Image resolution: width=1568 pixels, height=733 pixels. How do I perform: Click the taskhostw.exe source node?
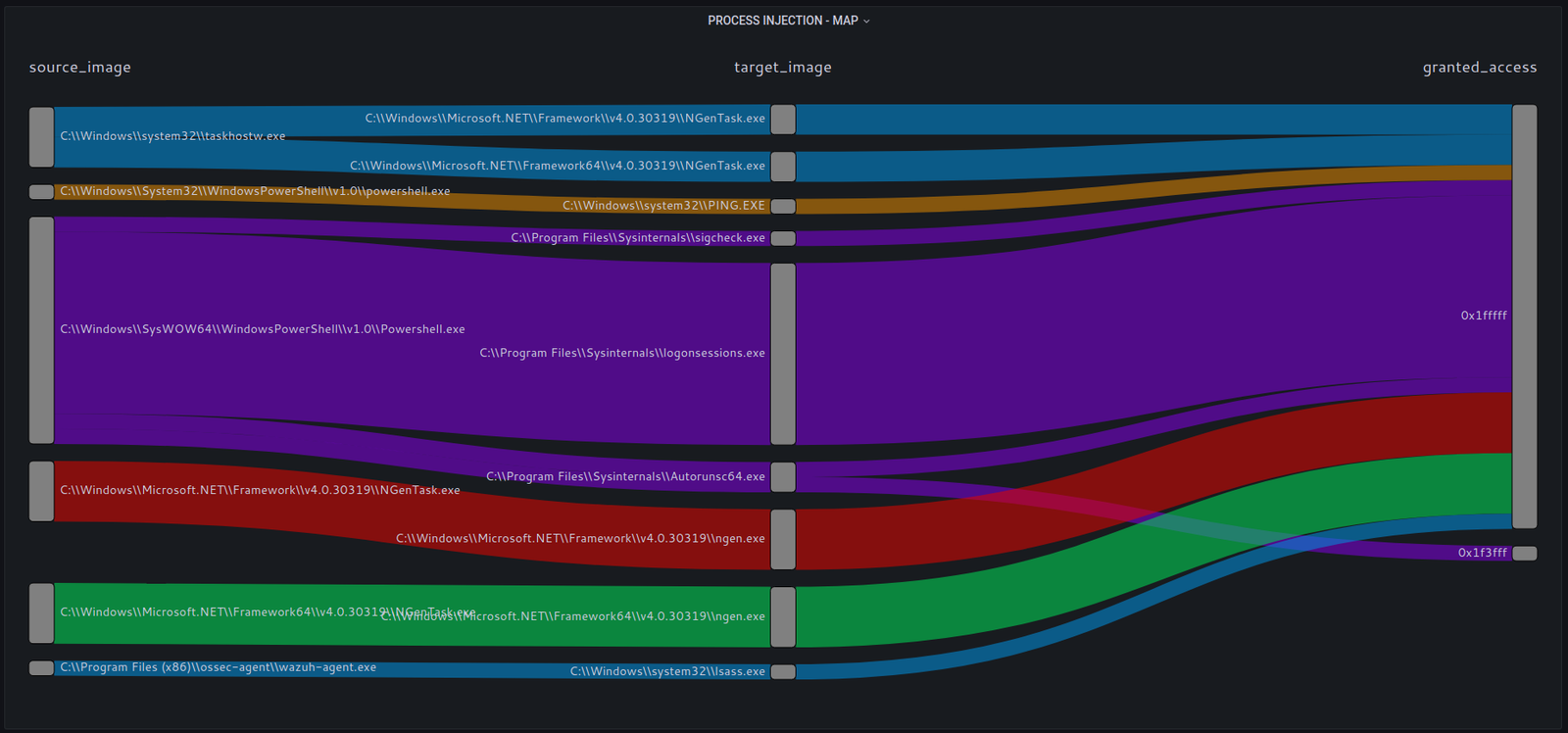pyautogui.click(x=41, y=137)
